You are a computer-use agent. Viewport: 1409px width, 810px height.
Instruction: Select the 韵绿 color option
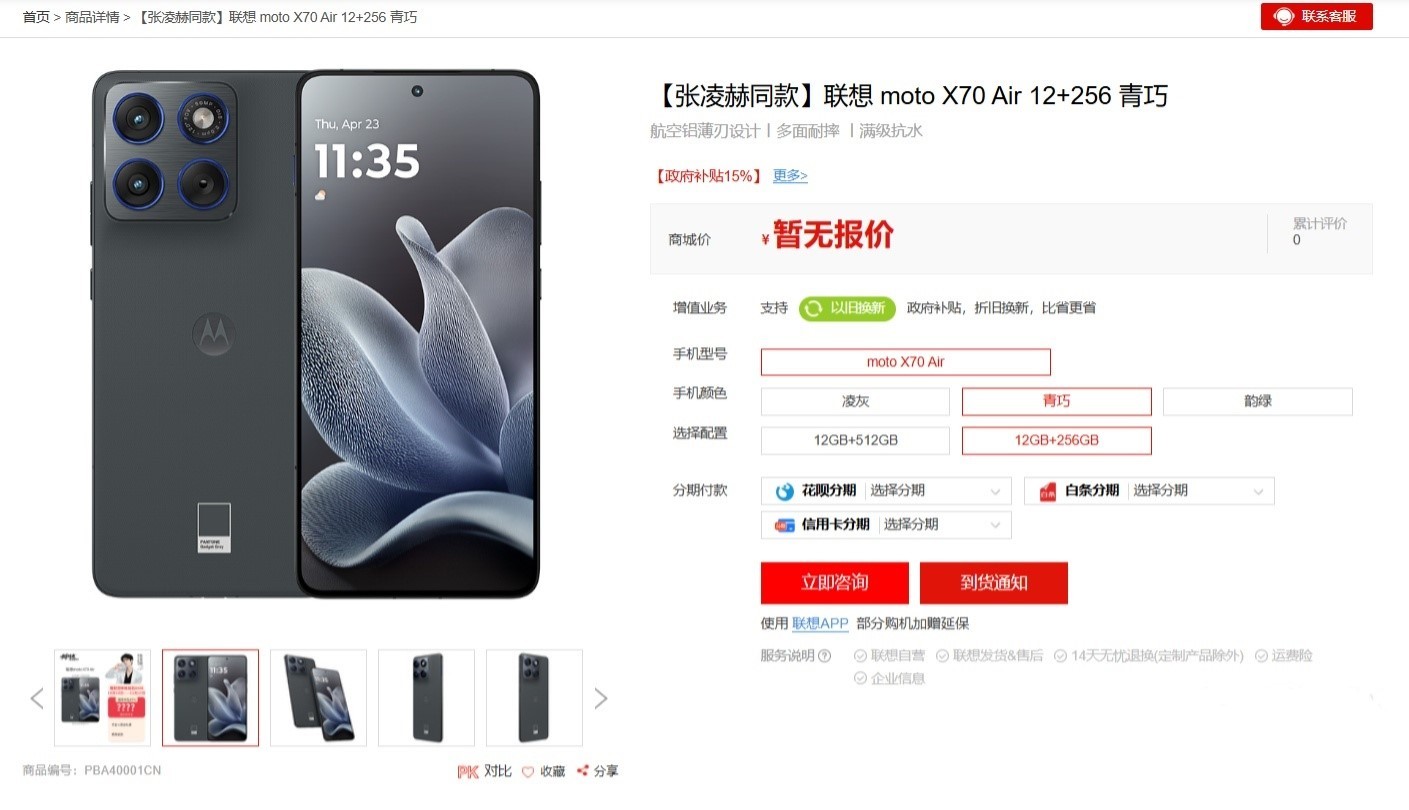[1257, 401]
